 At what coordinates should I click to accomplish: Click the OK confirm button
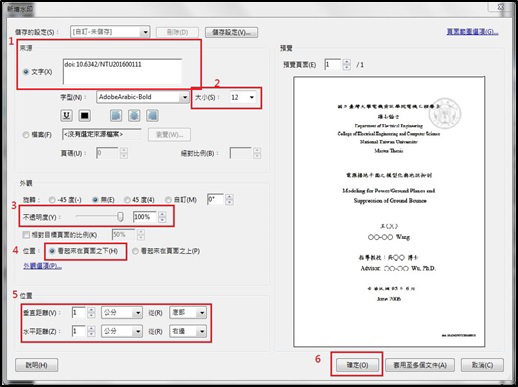[357, 365]
